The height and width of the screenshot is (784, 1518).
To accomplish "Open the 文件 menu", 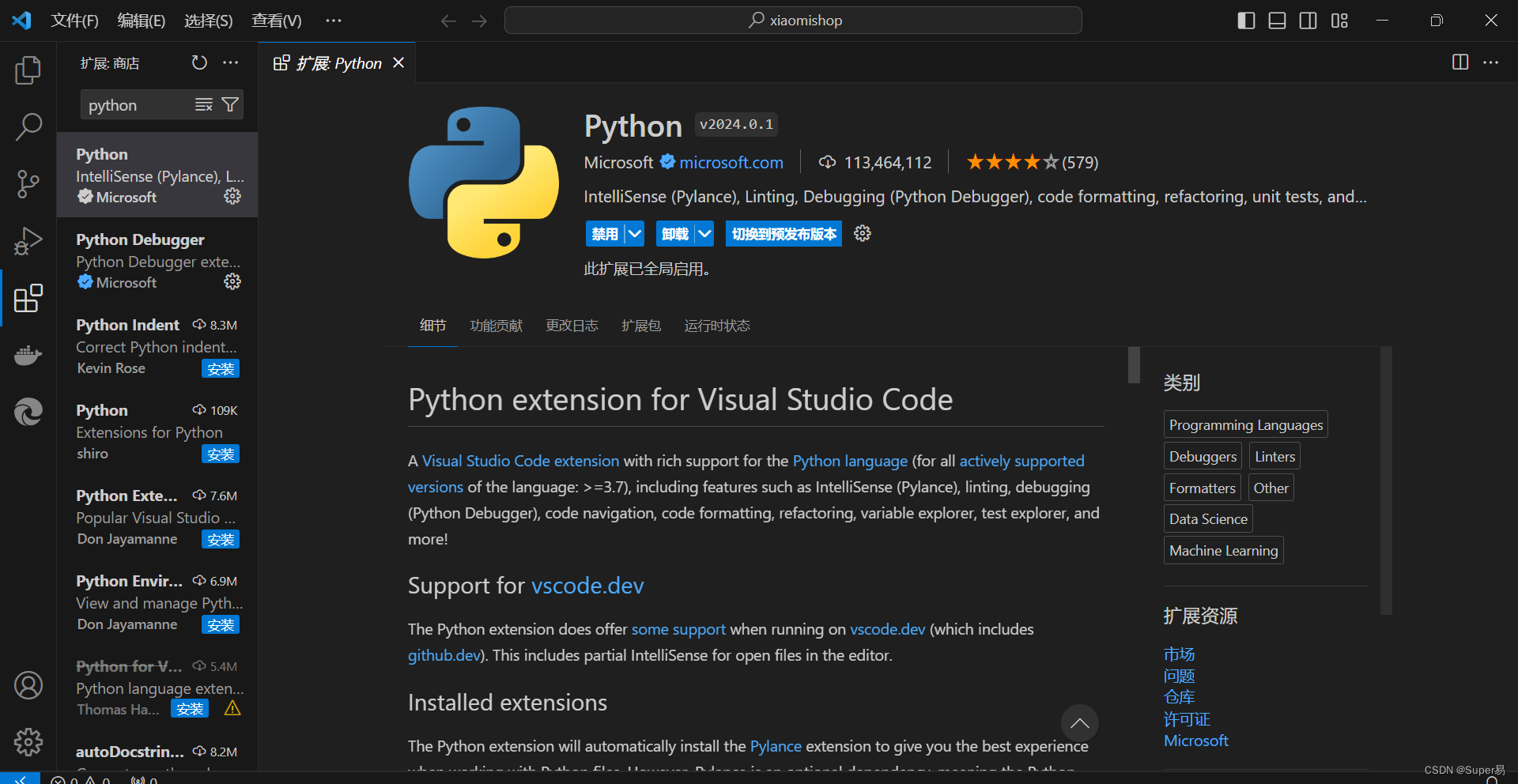I will (74, 21).
